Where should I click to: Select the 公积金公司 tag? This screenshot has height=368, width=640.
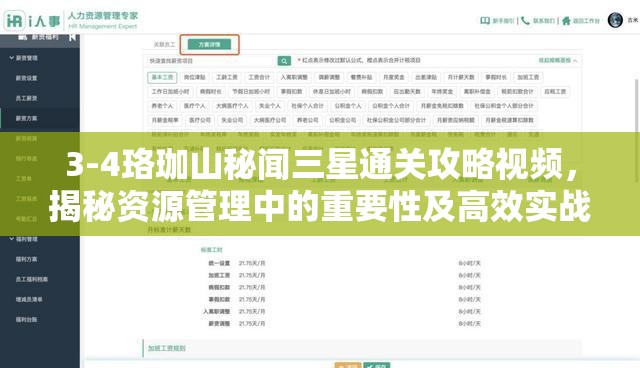click(x=342, y=120)
